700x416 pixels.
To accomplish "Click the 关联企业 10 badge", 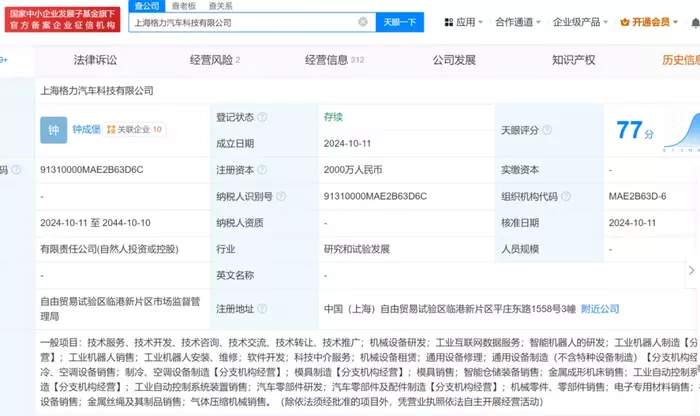I will 135,129.
